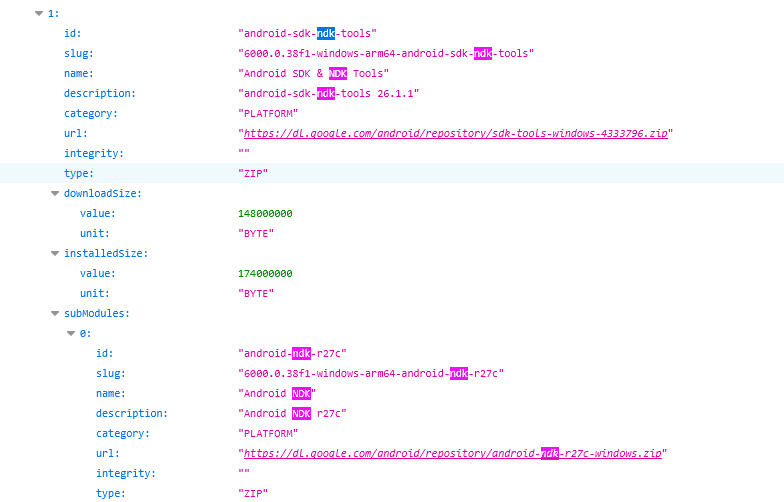Click the submodule integrity key label
784x502 pixels.
(x=126, y=474)
